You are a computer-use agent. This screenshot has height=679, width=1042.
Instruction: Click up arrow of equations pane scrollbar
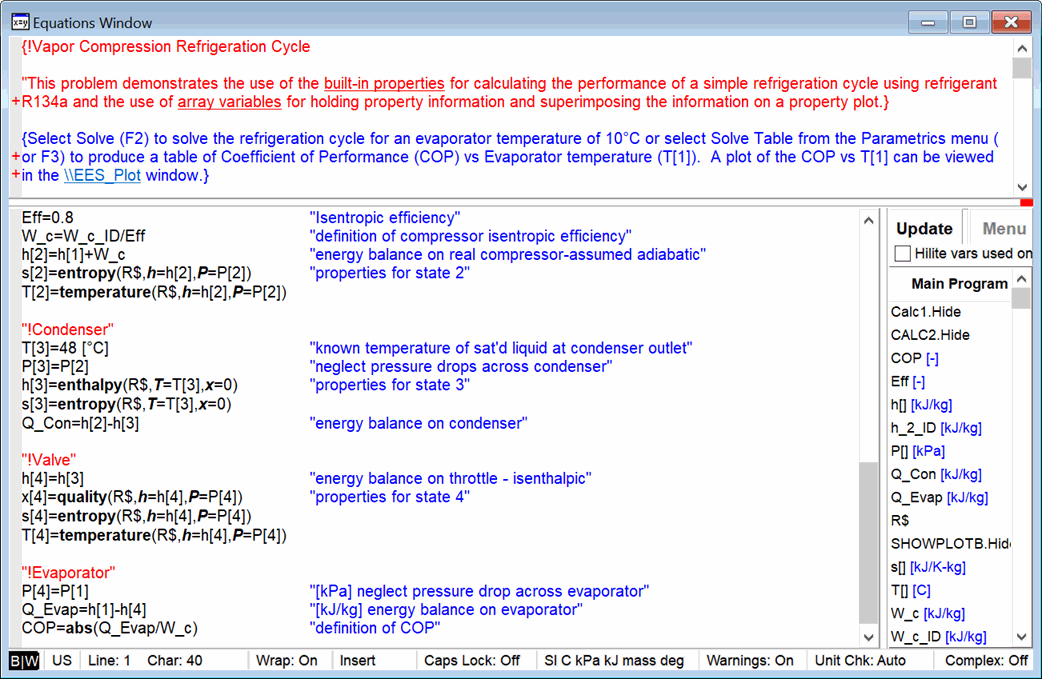[868, 220]
